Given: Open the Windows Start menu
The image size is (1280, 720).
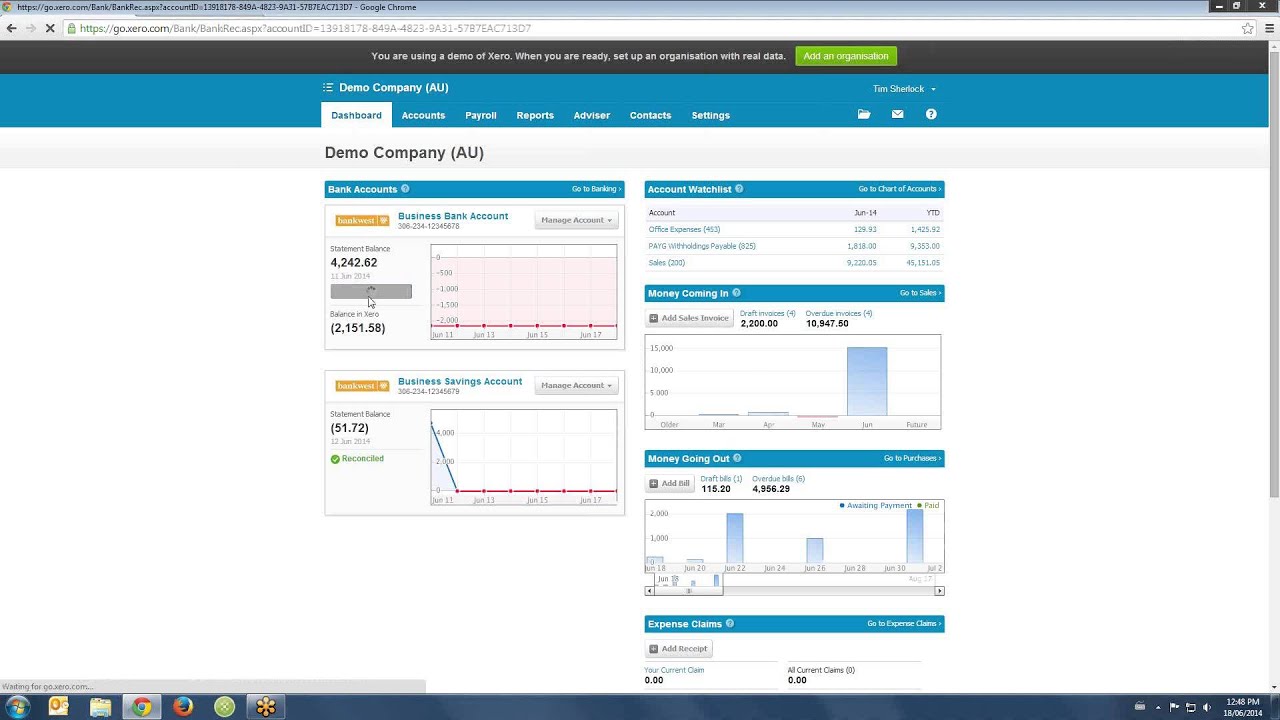Looking at the screenshot, I should click(x=16, y=707).
